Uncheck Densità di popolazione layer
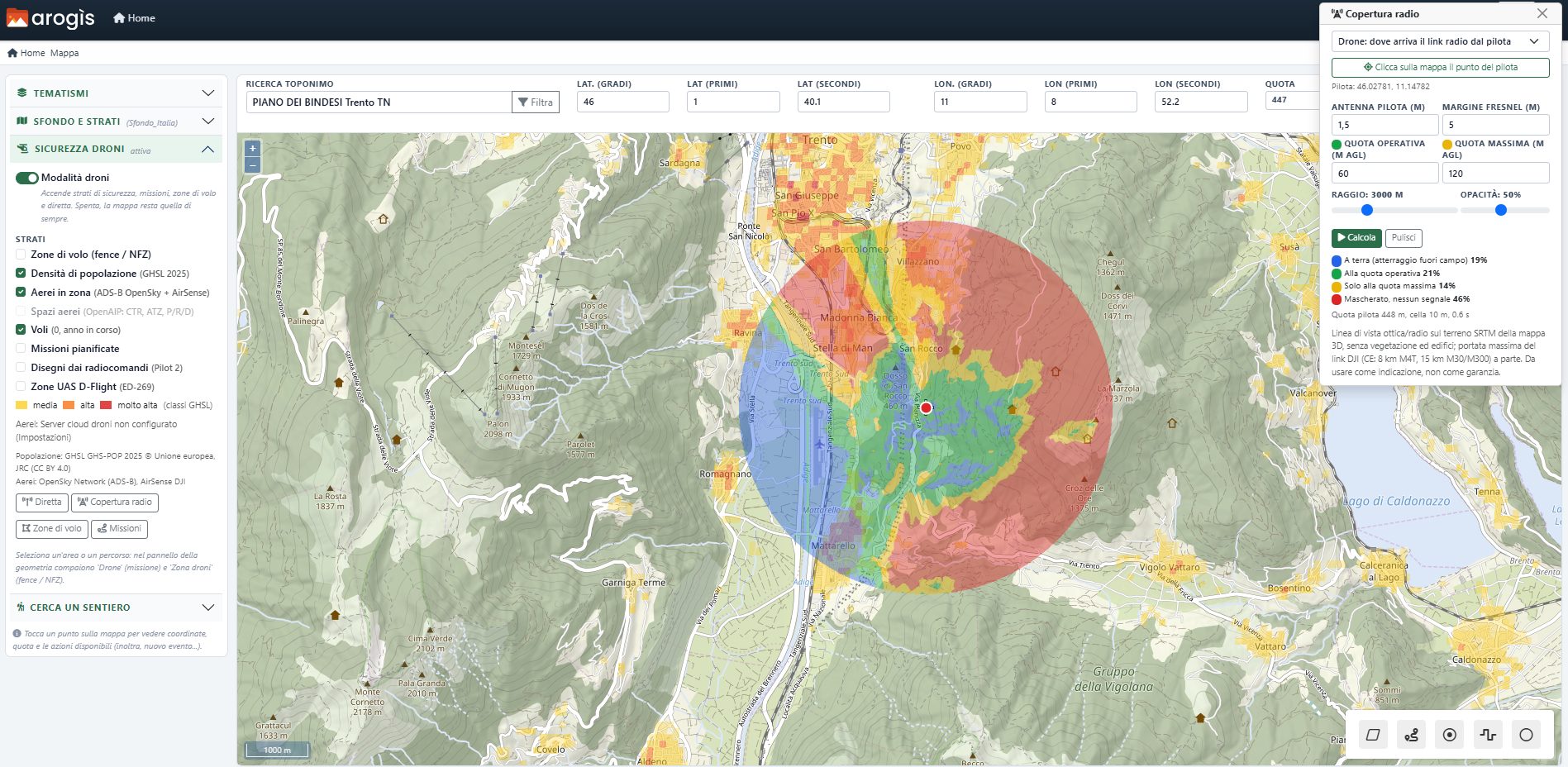1568x767 pixels. [x=21, y=273]
